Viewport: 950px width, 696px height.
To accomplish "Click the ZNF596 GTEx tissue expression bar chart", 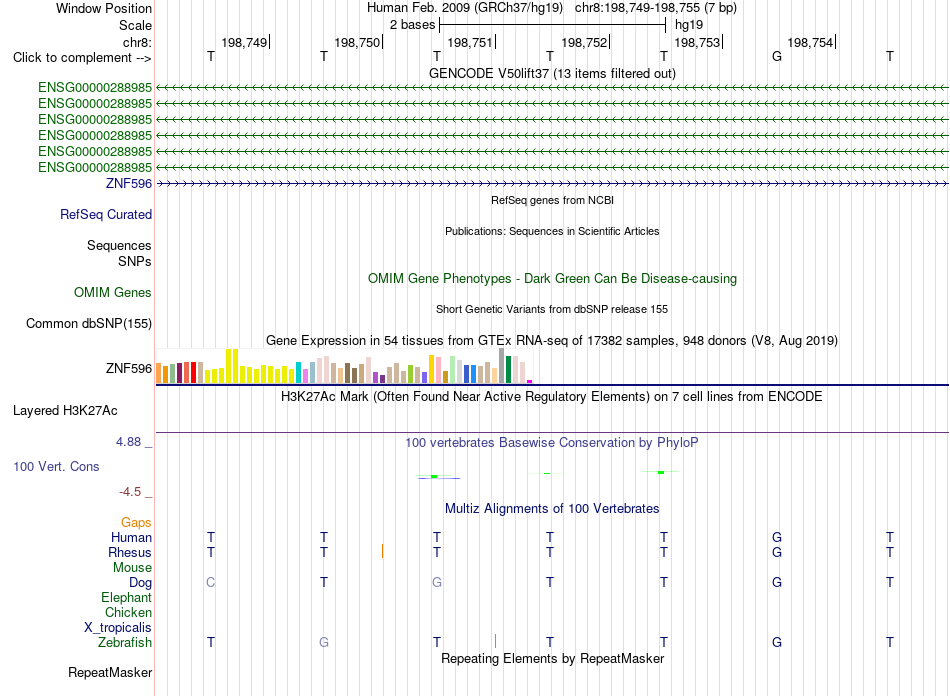I will [x=344, y=366].
